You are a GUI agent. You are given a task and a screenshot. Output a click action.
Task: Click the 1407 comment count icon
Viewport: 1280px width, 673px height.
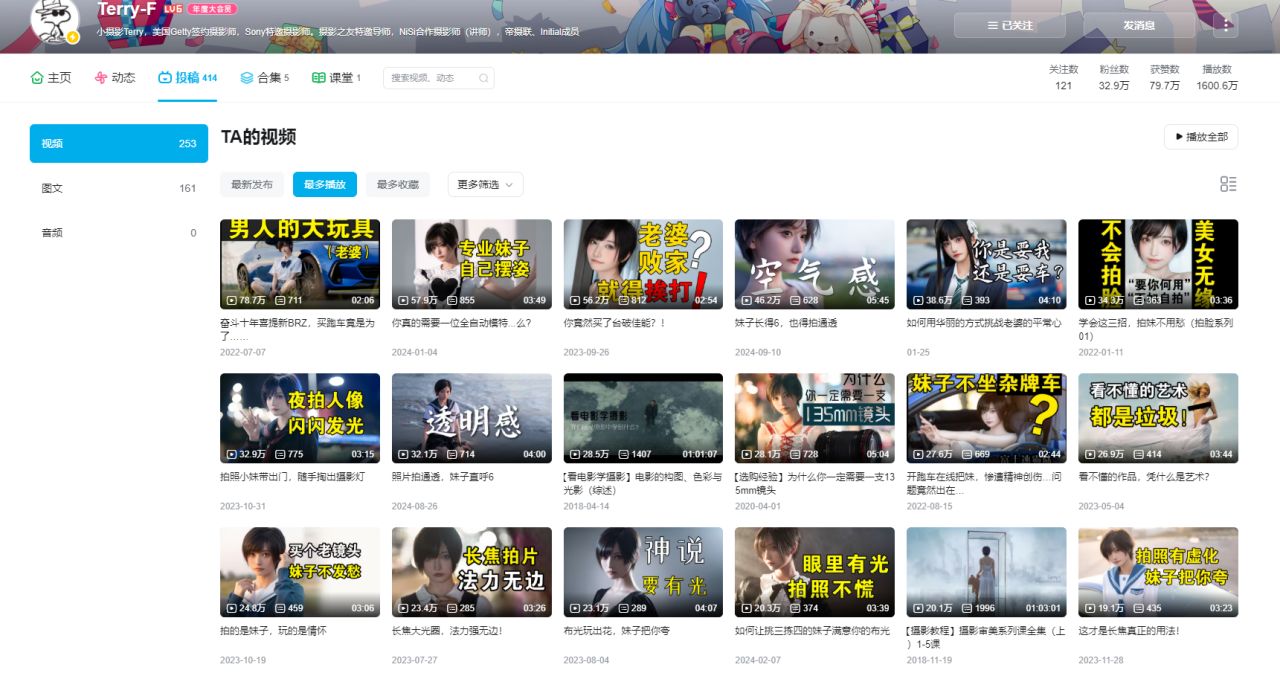tap(623, 454)
